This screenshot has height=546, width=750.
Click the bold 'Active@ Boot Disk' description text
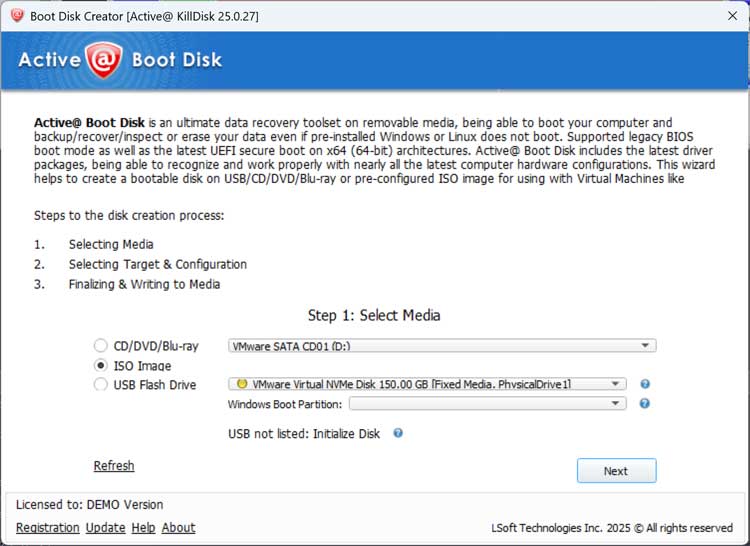(89, 123)
